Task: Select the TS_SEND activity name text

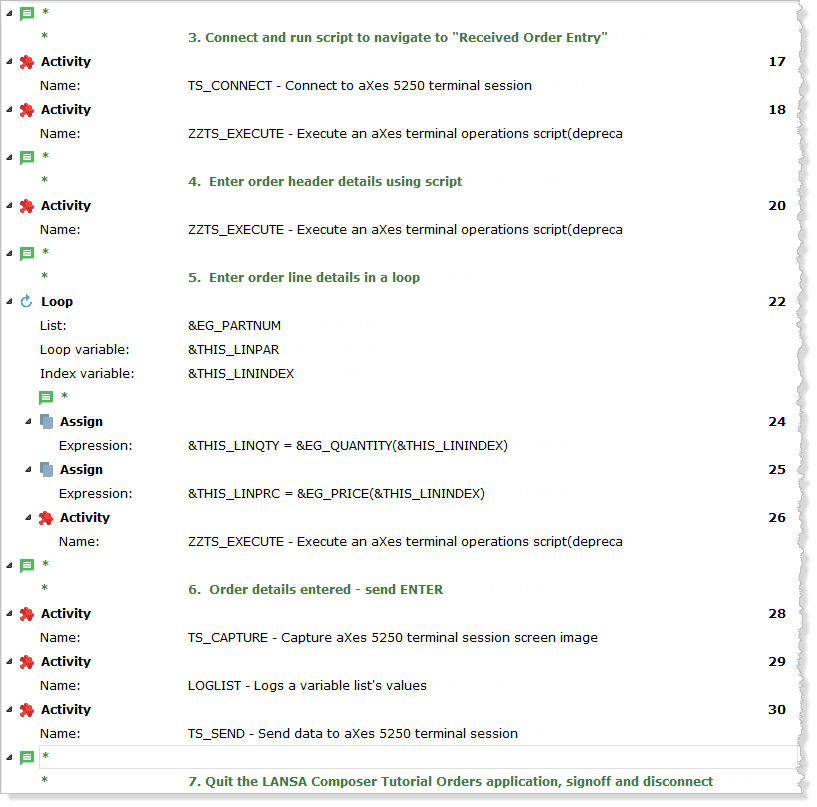Action: click(x=353, y=734)
